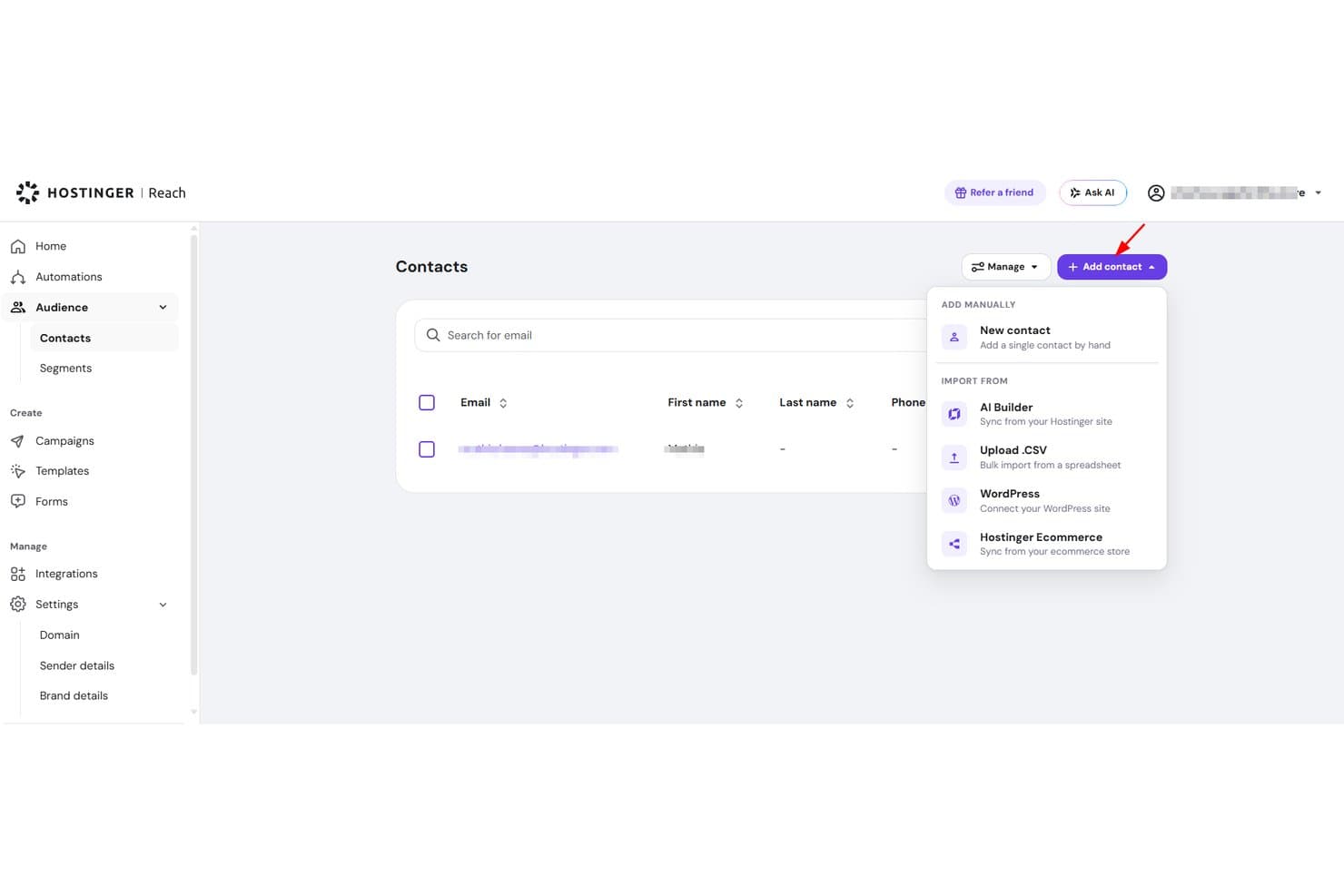This screenshot has height=896, width=1344.
Task: Open the account menu arrow
Action: pyautogui.click(x=1319, y=192)
